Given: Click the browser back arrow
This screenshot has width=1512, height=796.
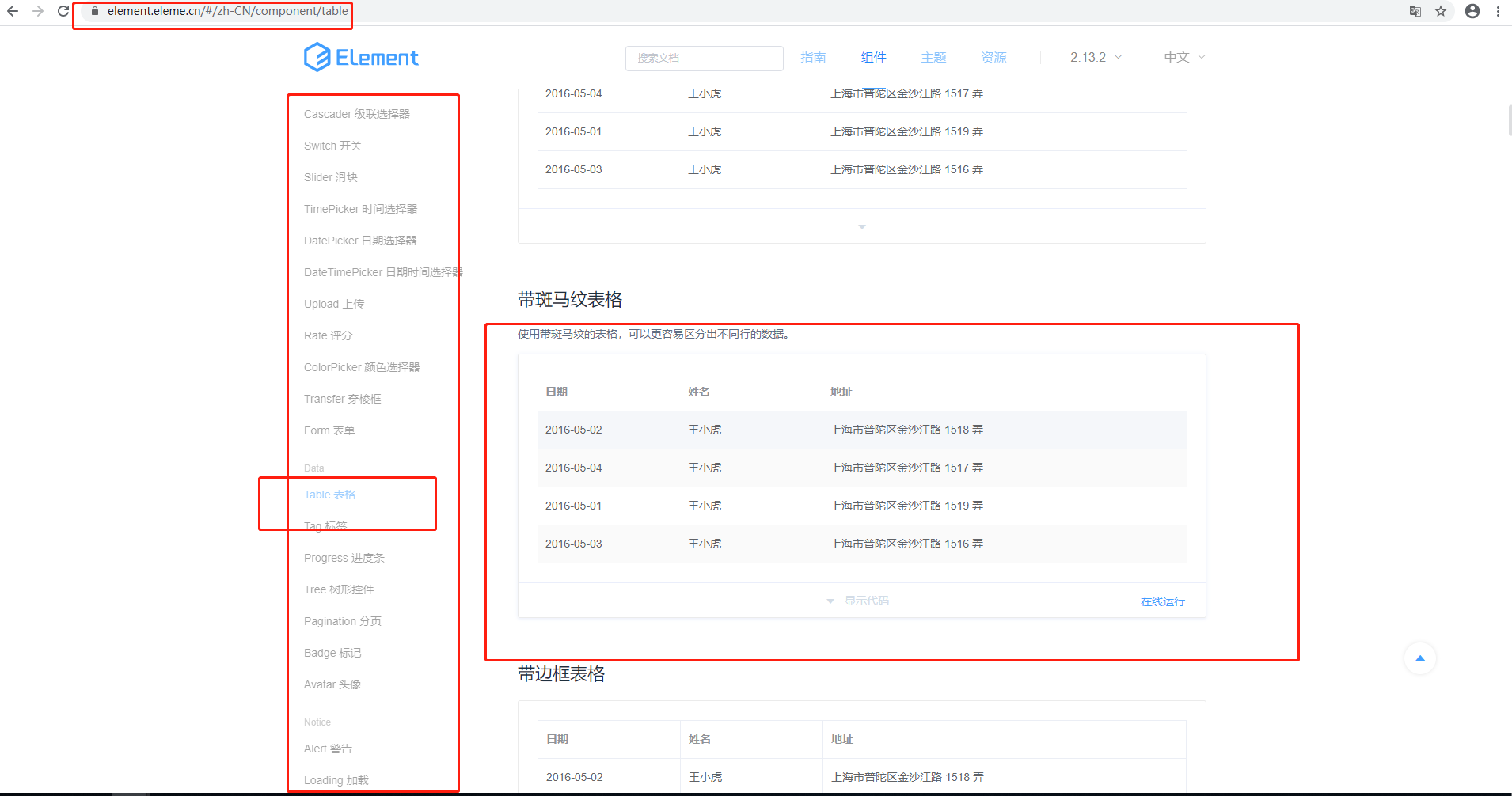Looking at the screenshot, I should click(x=13, y=11).
